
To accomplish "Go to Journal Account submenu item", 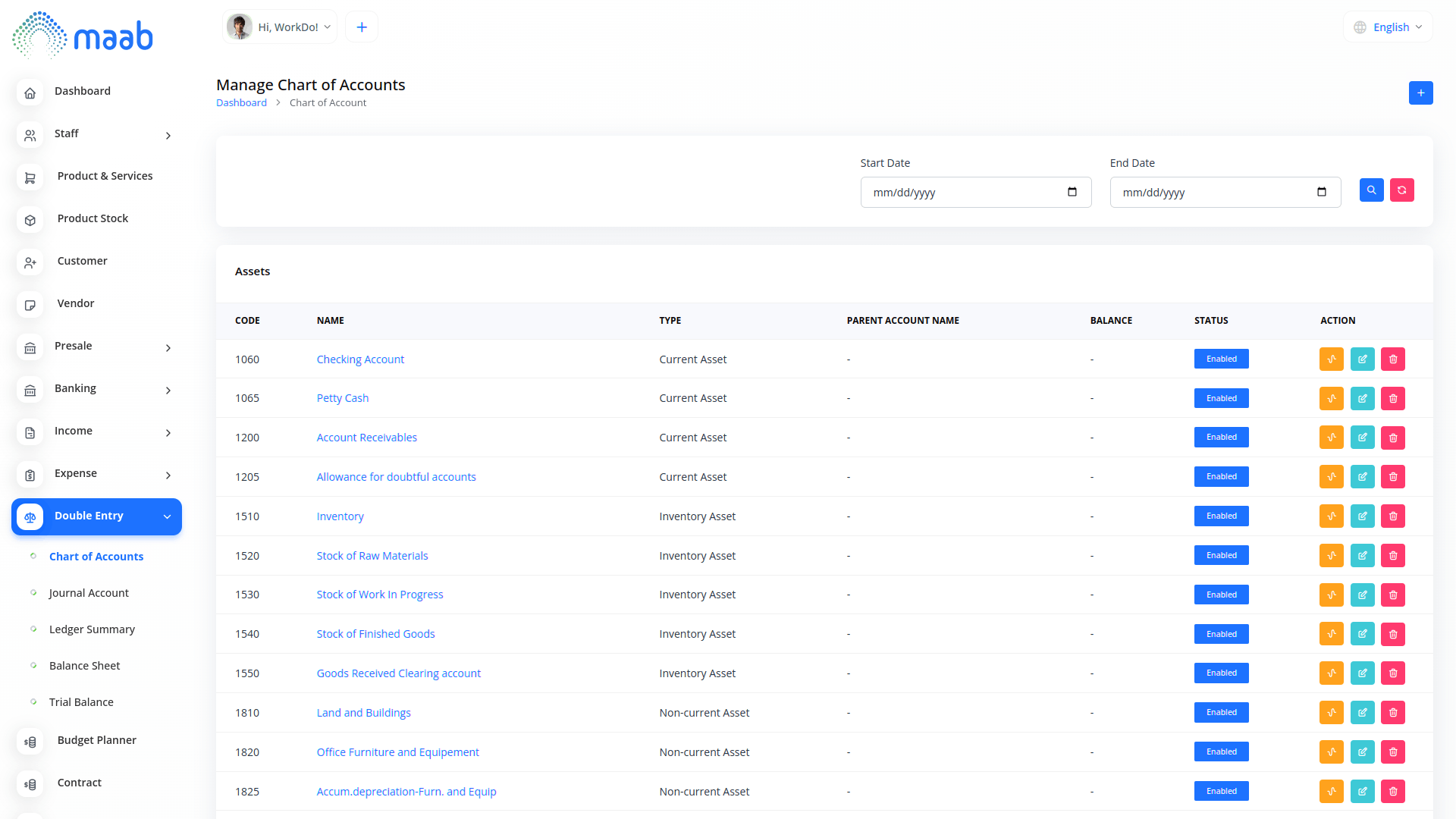I will point(89,593).
